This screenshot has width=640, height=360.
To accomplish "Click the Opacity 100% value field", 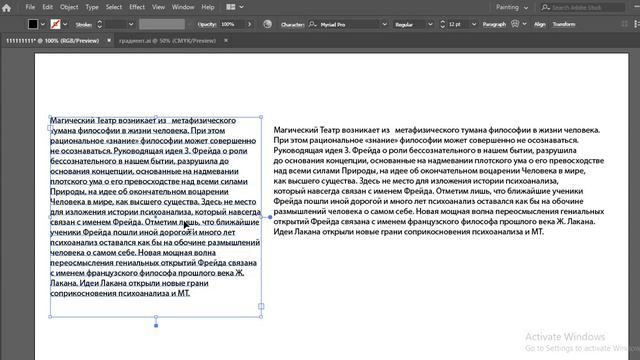I will pyautogui.click(x=231, y=24).
